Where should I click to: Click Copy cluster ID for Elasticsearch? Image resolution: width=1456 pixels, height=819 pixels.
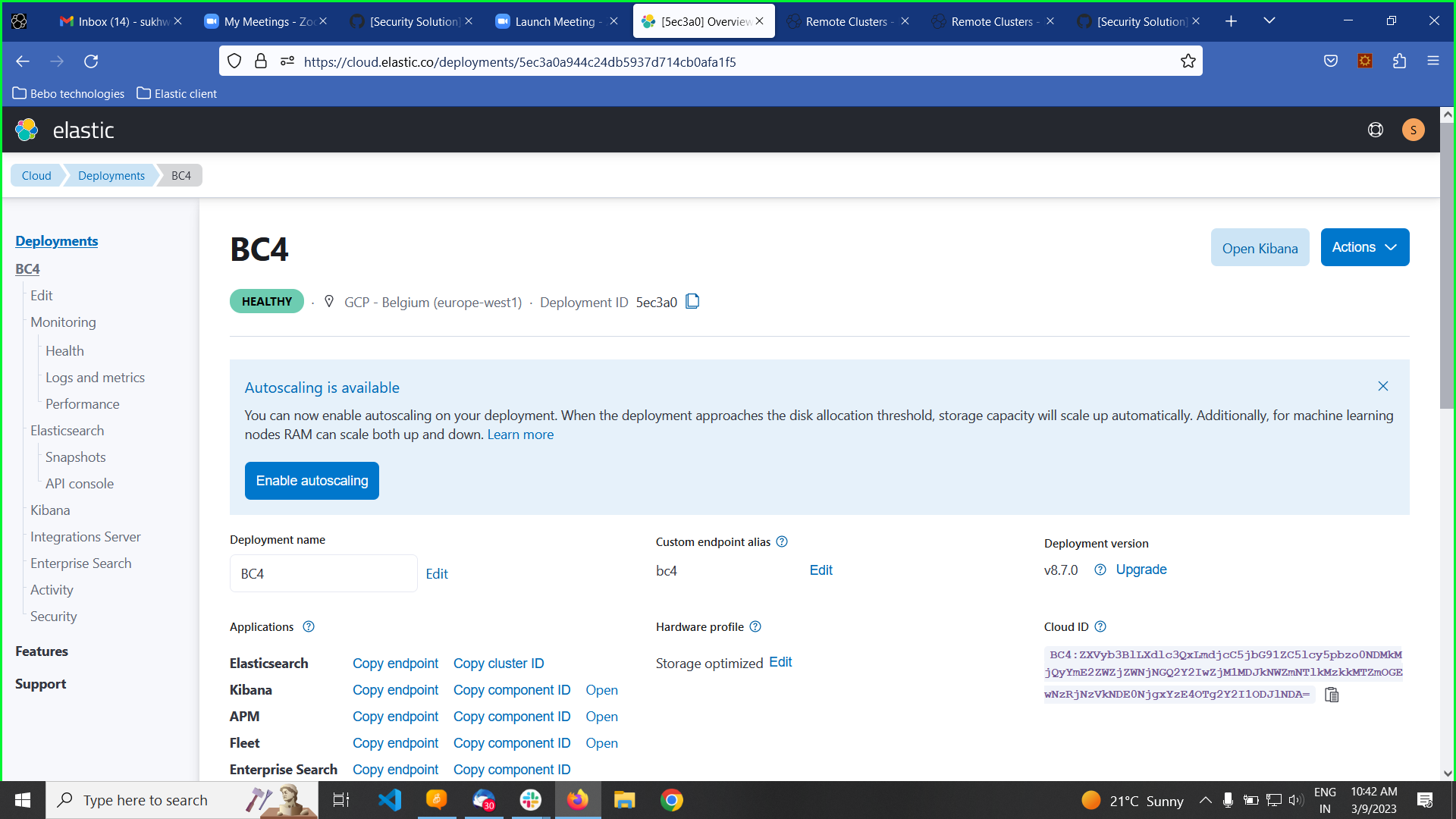pyautogui.click(x=498, y=664)
